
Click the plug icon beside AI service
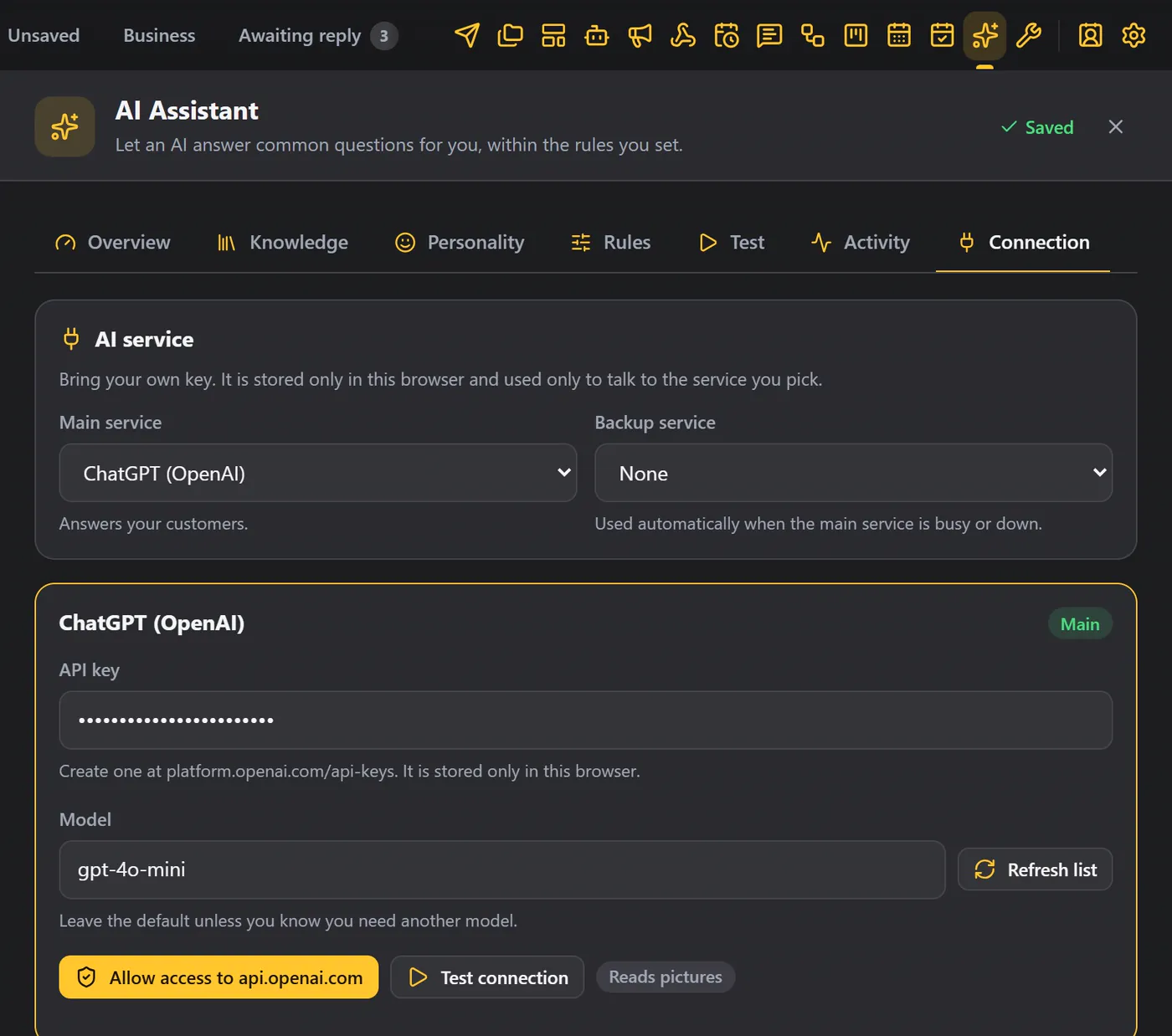click(71, 339)
